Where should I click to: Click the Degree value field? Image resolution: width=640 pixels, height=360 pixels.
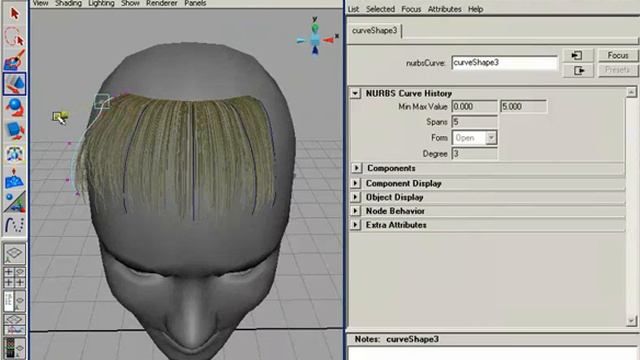click(474, 154)
